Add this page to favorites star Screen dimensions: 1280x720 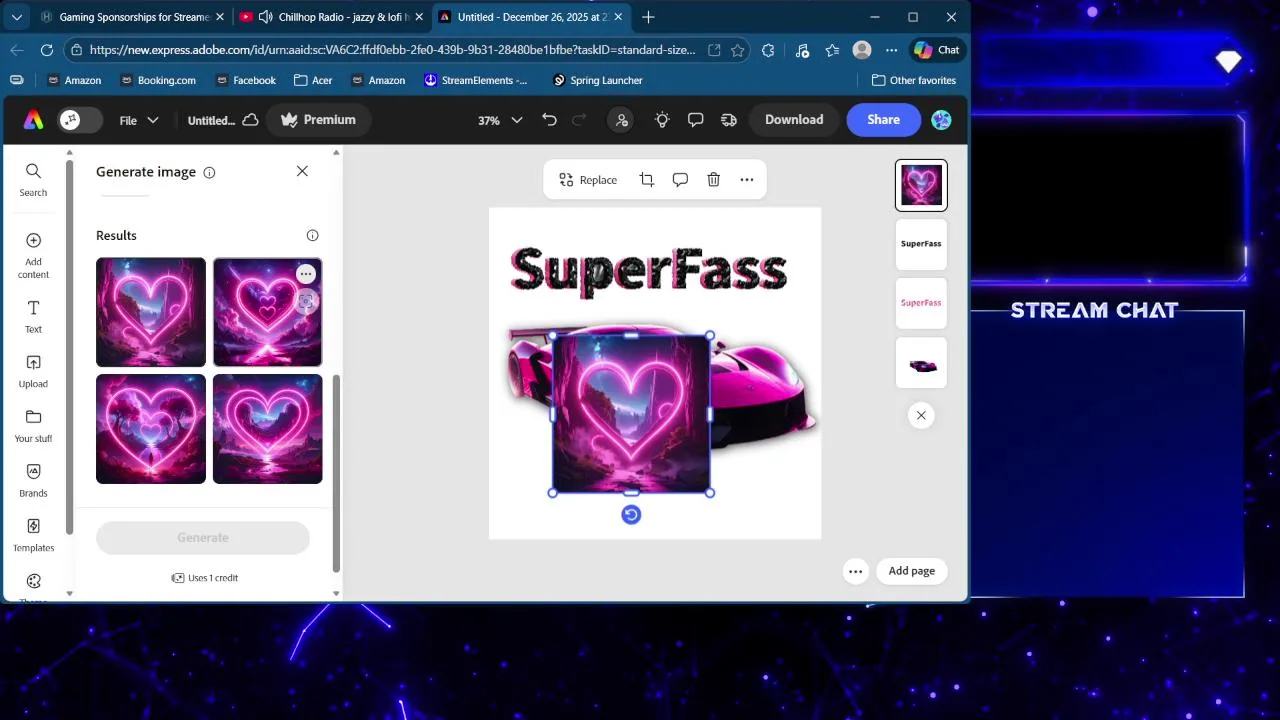point(737,50)
